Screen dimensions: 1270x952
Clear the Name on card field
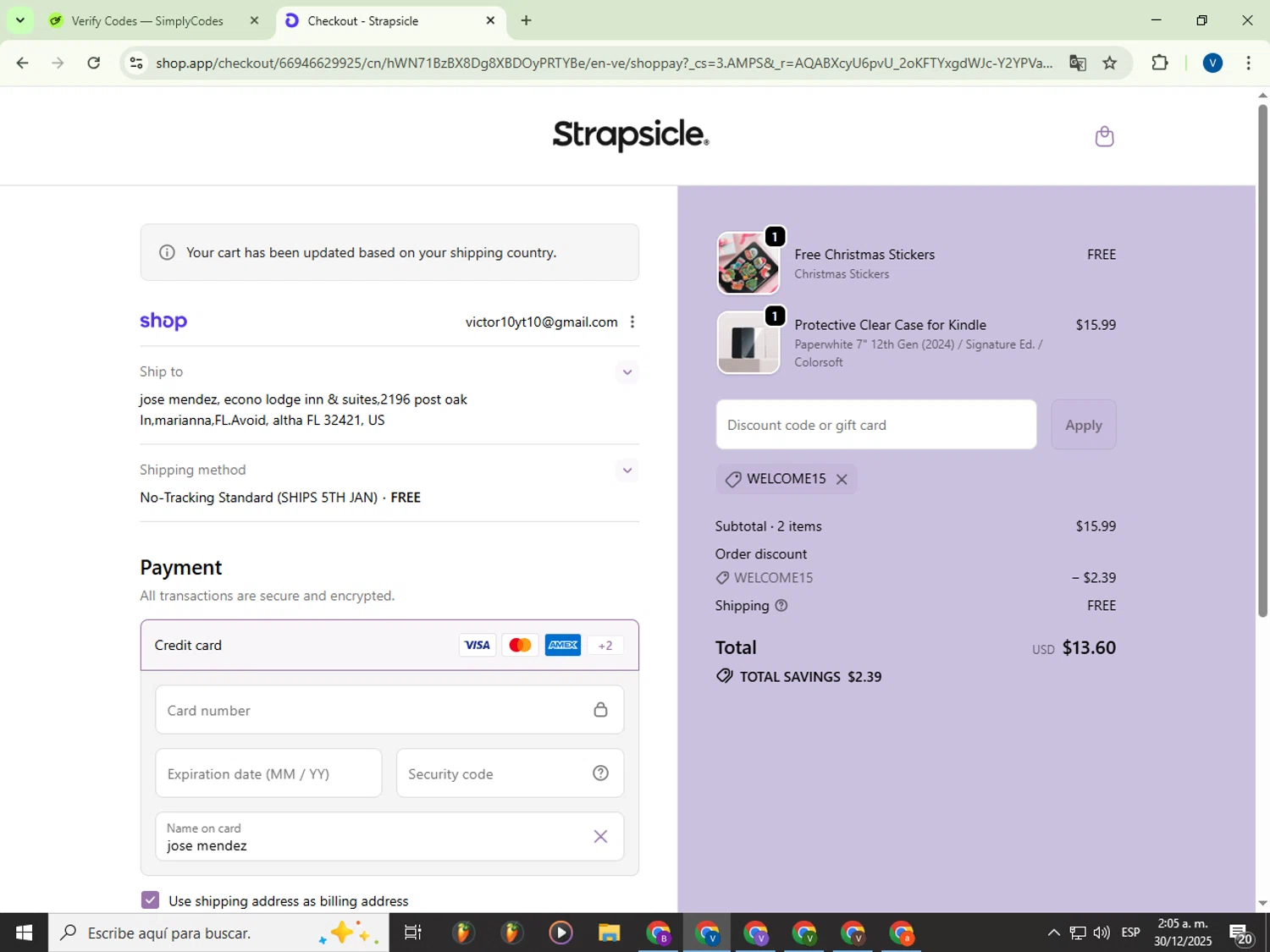point(600,836)
